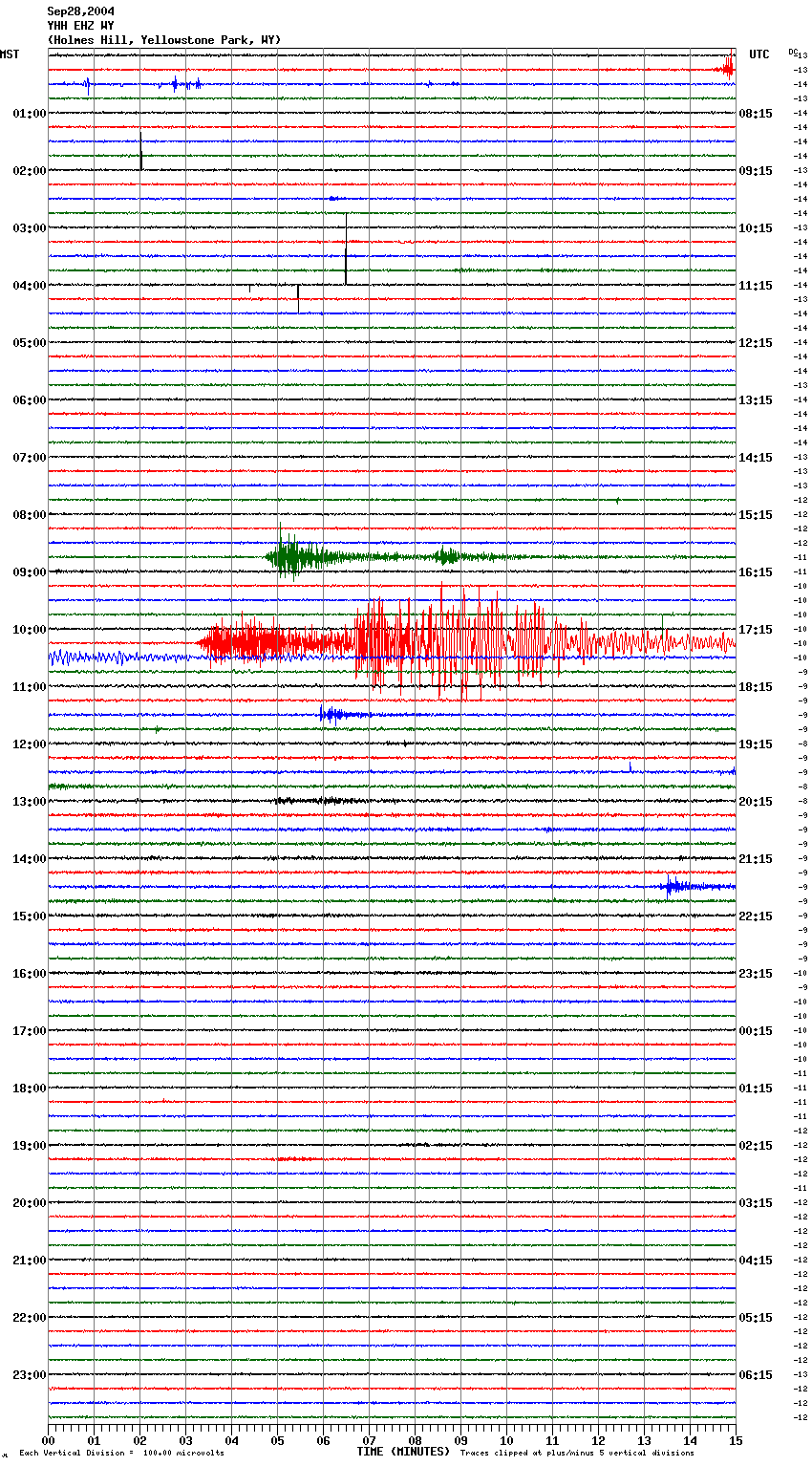Select the station code YHH EHZ WY
This screenshot has height=1466, width=812.
81,26
